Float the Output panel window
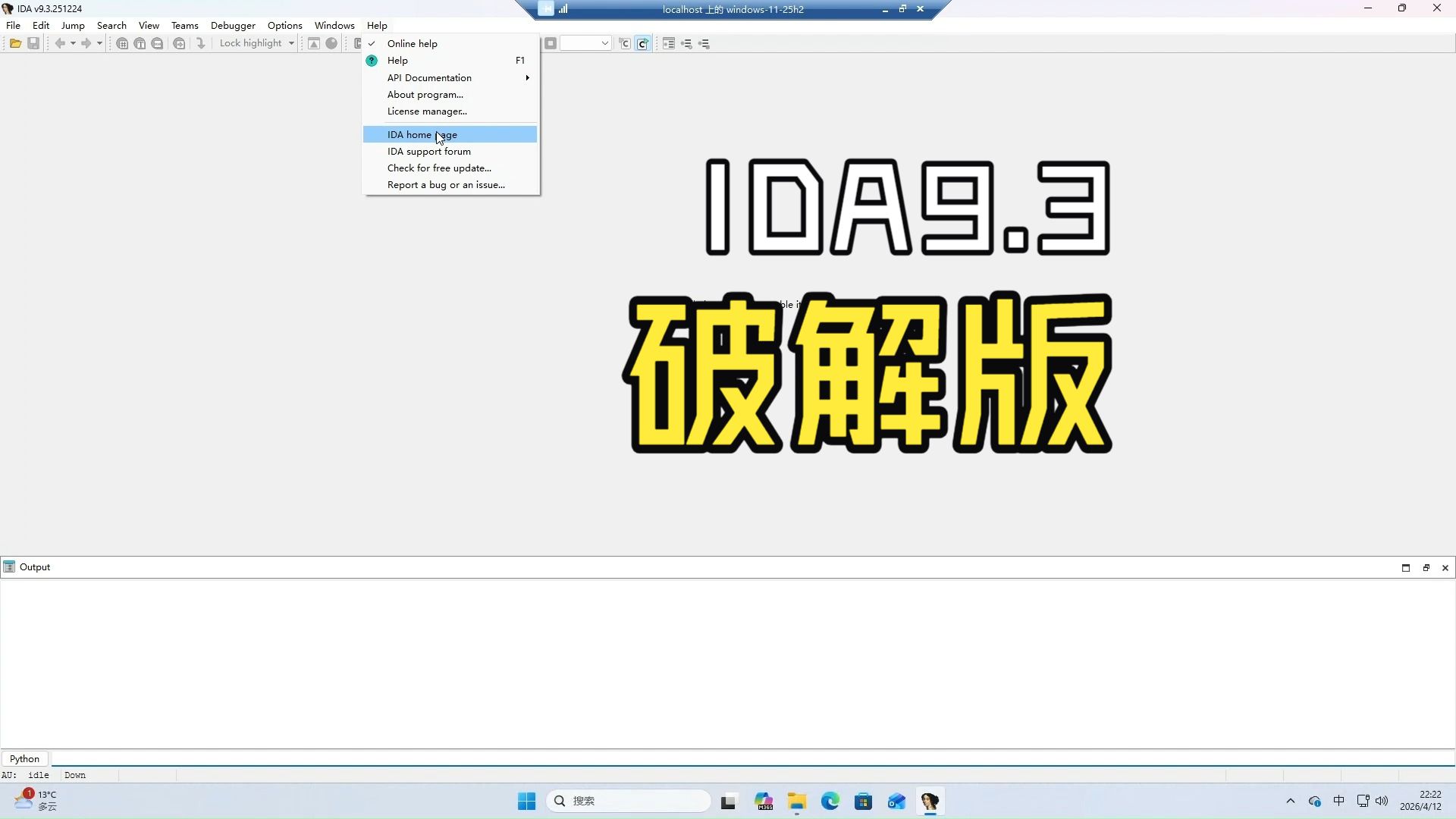Screen dimensions: 1456x819 (x=1426, y=567)
